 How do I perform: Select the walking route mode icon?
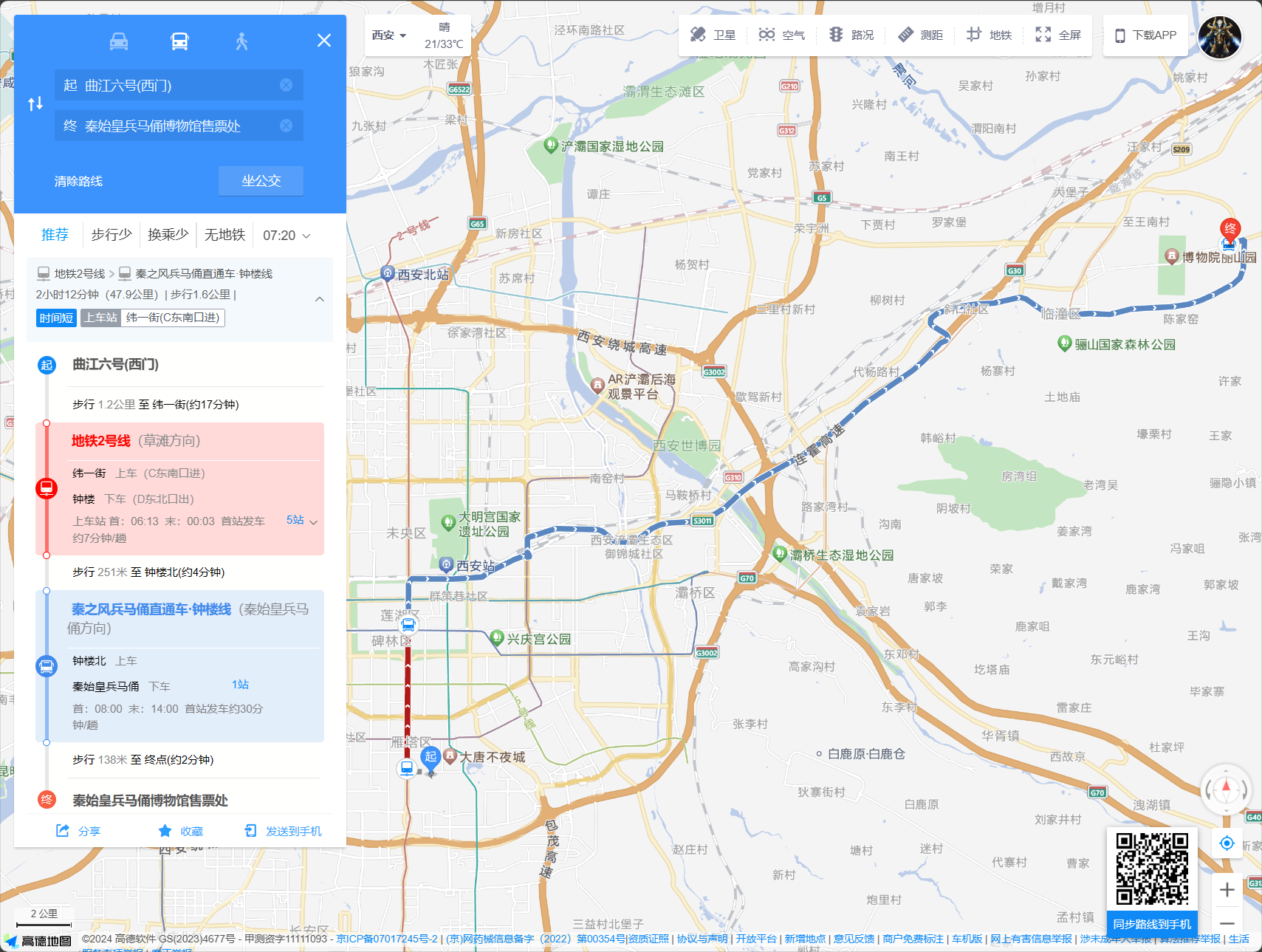click(241, 41)
